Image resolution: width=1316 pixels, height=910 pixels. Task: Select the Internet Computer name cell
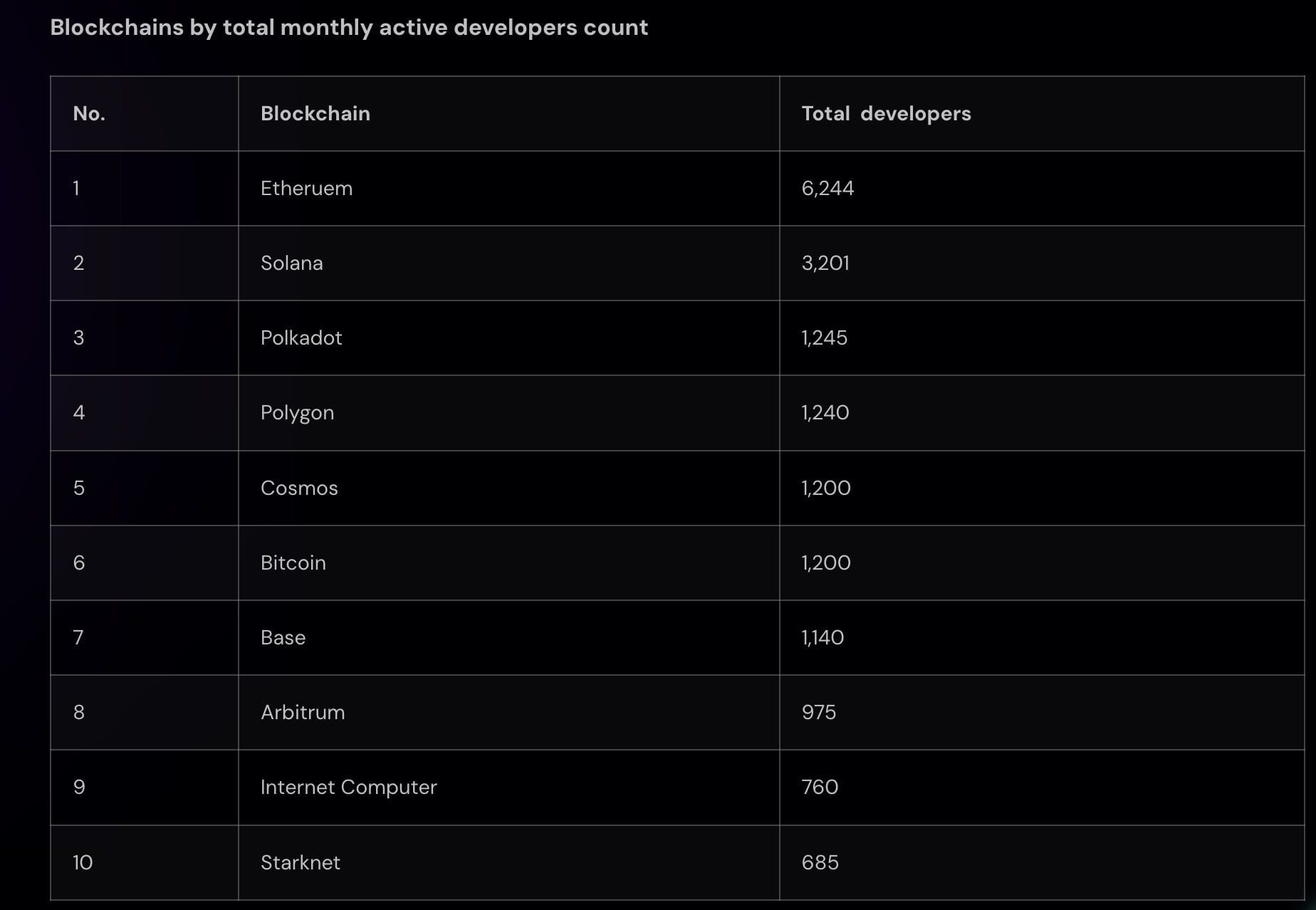click(348, 788)
